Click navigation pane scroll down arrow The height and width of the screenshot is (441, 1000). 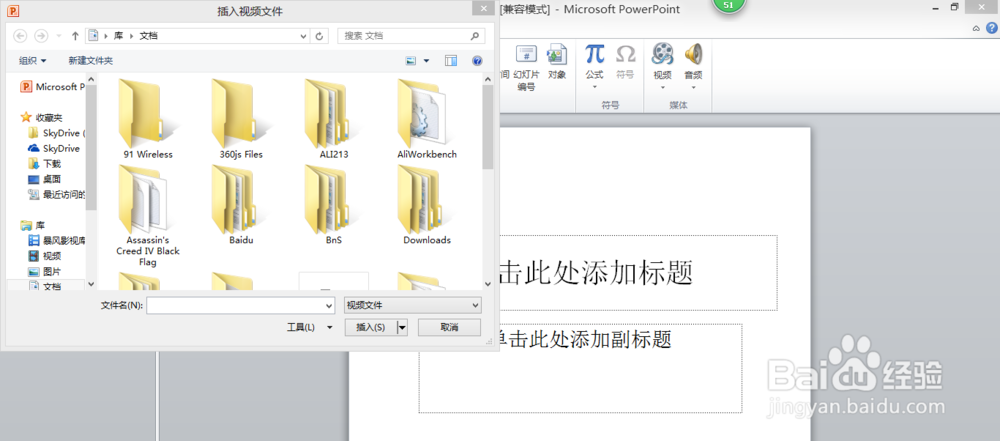[x=91, y=284]
